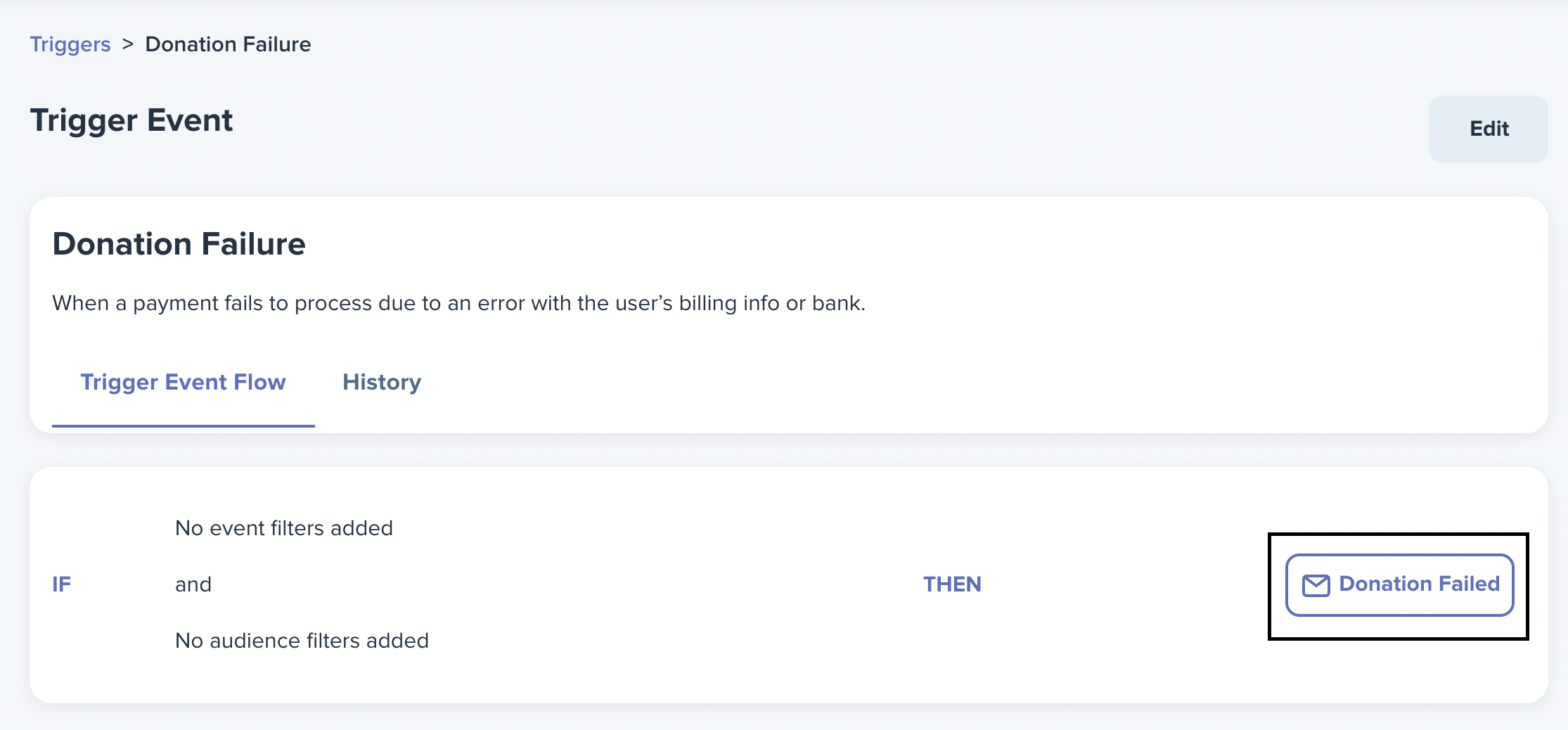The height and width of the screenshot is (730, 1568).
Task: Click the underline below Trigger Event Flow
Action: (183, 425)
